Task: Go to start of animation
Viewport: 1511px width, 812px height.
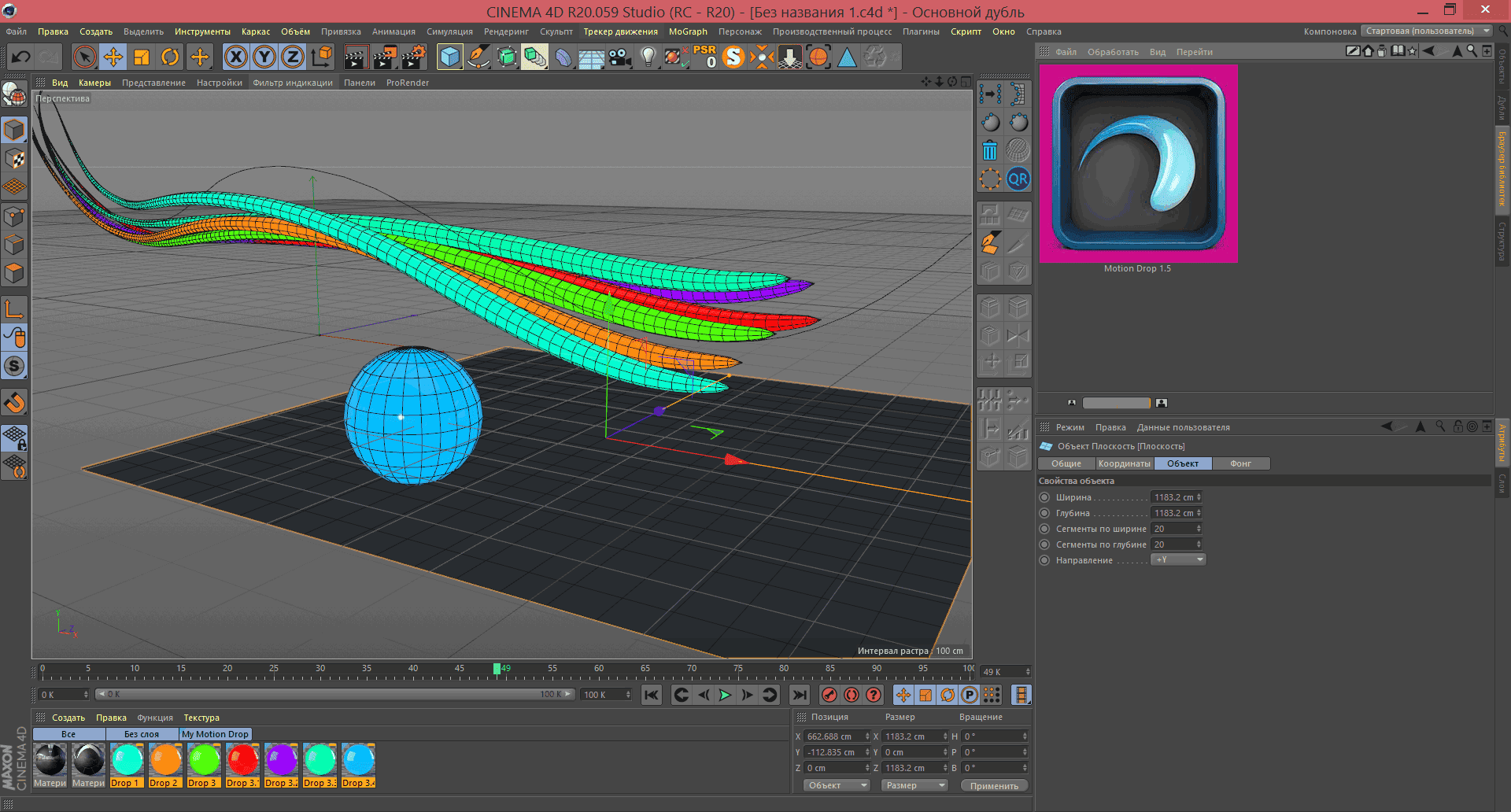Action: (x=652, y=695)
